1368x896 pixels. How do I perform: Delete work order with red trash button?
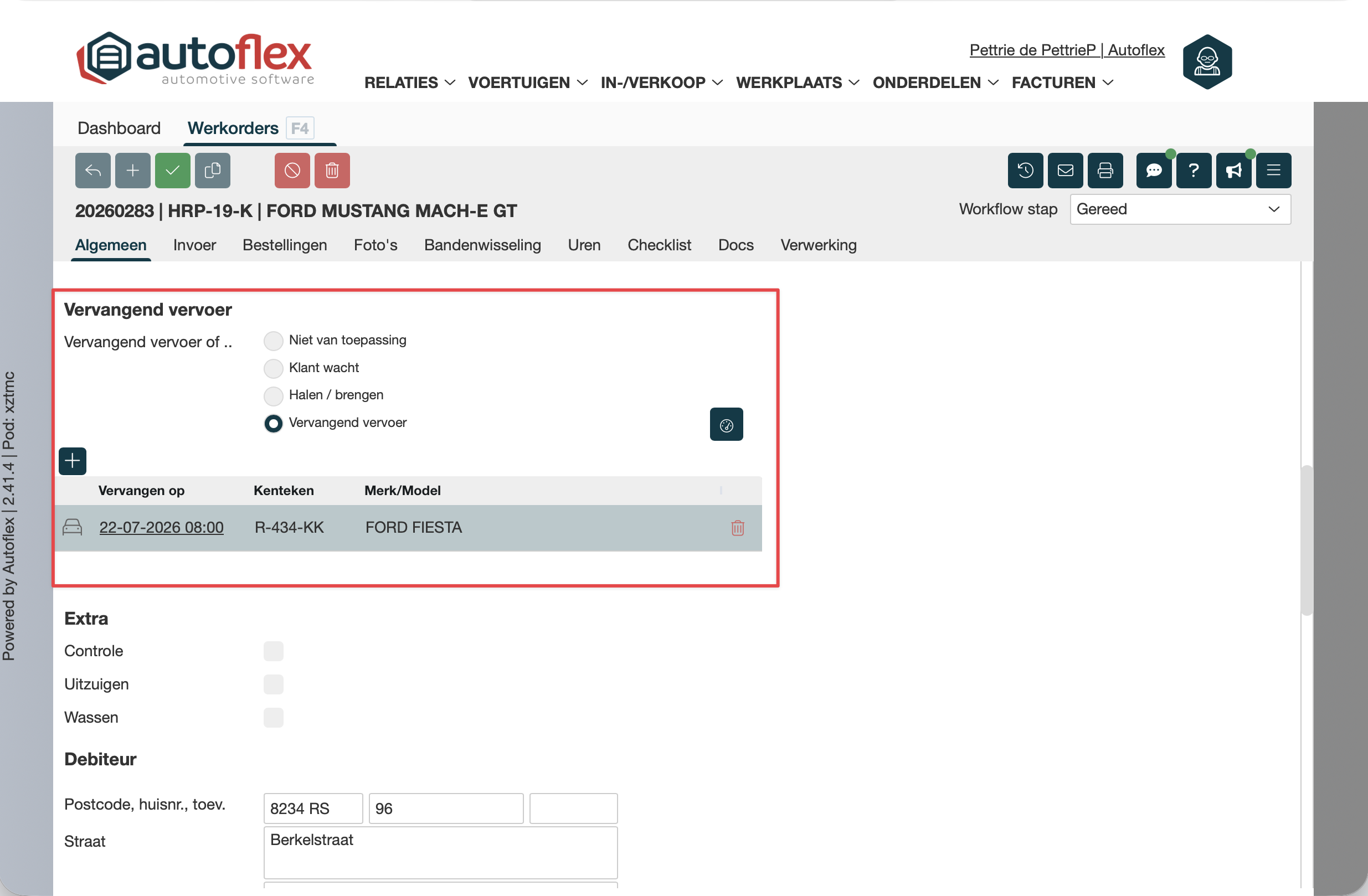pos(332,171)
